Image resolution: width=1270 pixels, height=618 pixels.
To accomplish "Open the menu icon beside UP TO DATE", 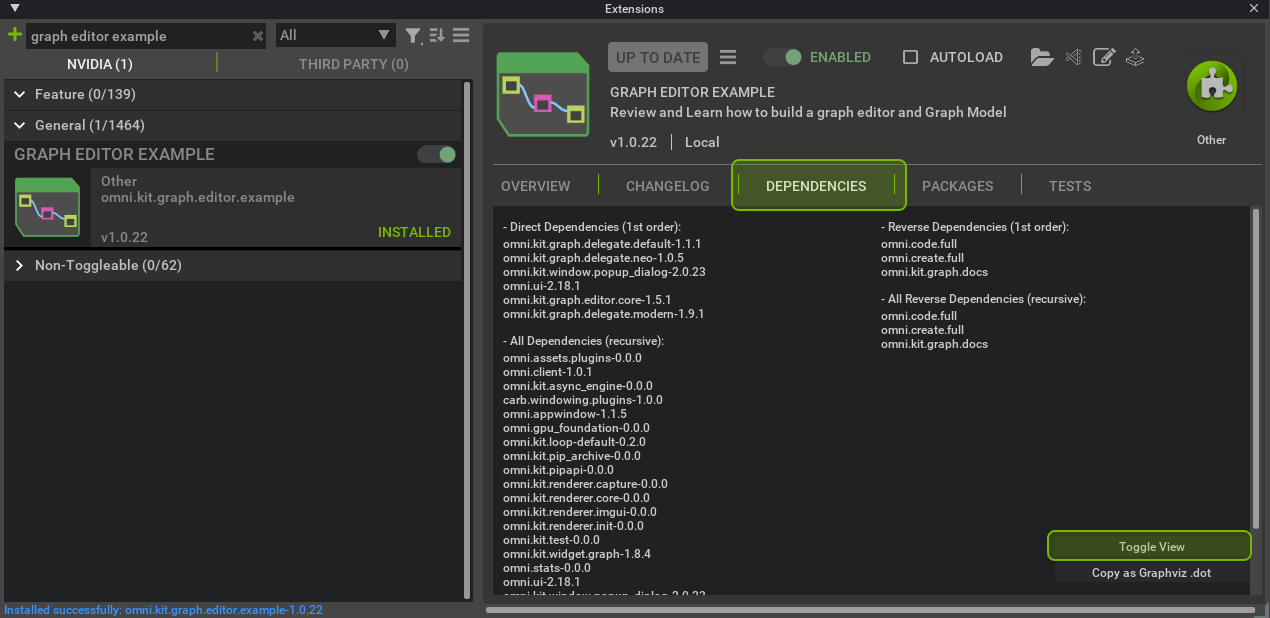I will (728, 57).
